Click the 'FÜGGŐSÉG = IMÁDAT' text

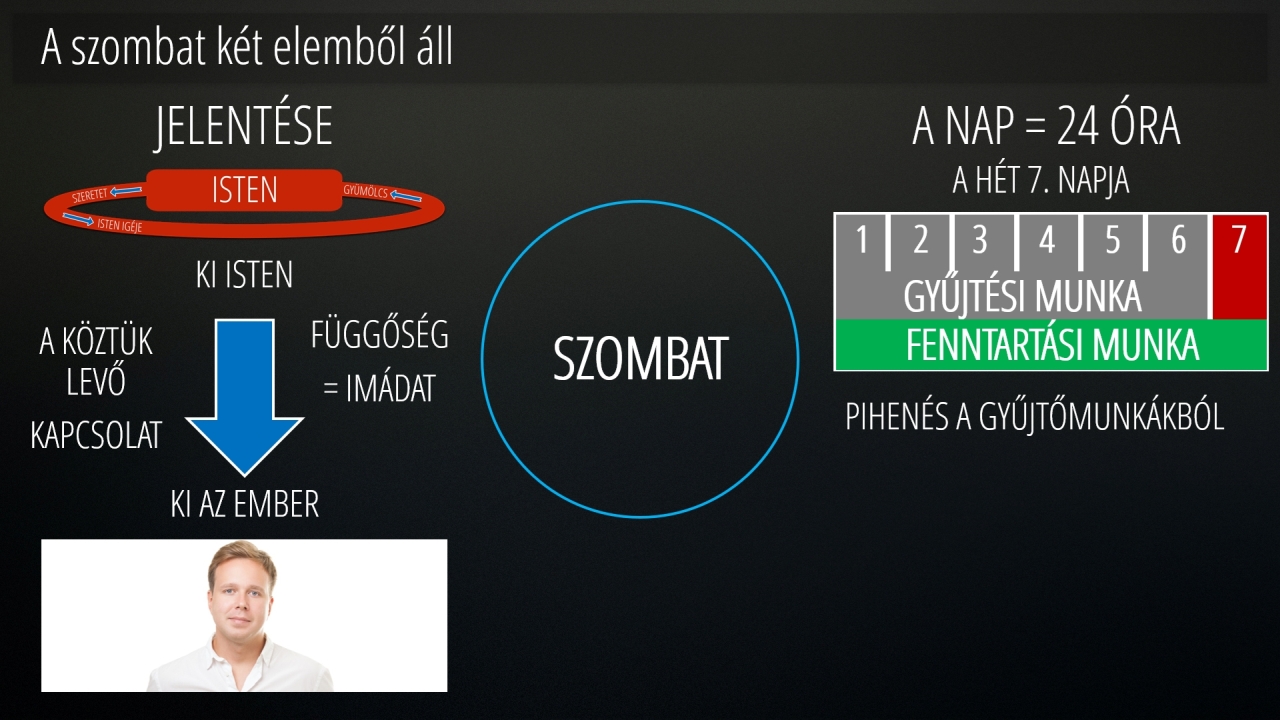pos(380,363)
